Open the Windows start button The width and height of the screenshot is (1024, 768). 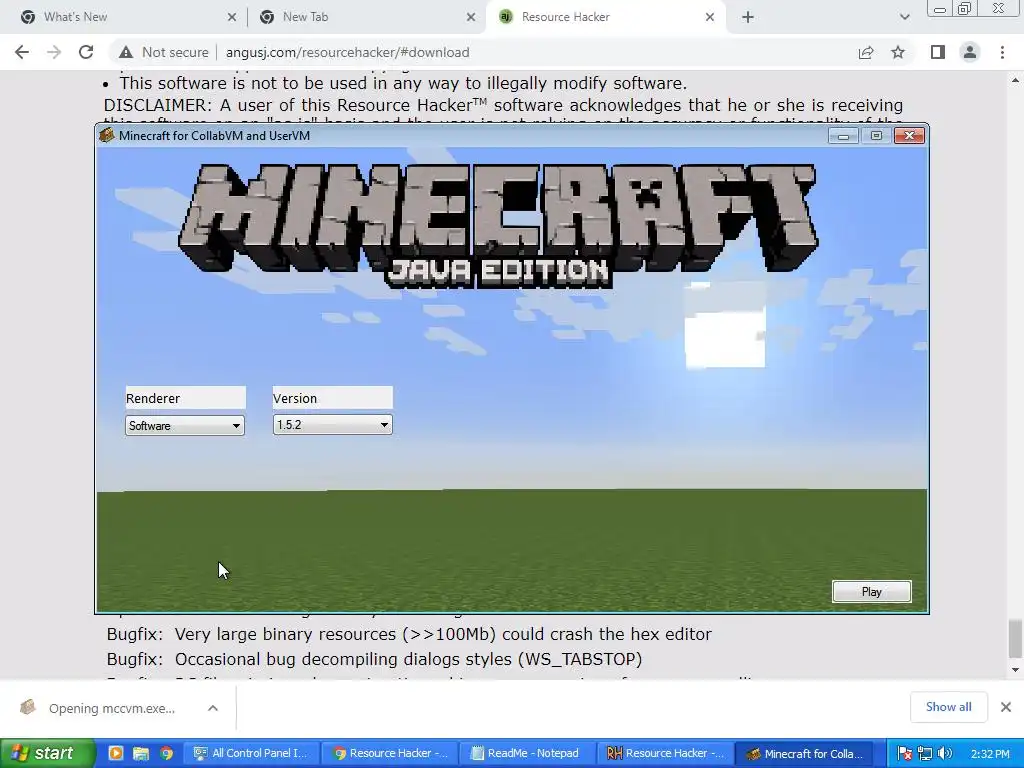[48, 753]
